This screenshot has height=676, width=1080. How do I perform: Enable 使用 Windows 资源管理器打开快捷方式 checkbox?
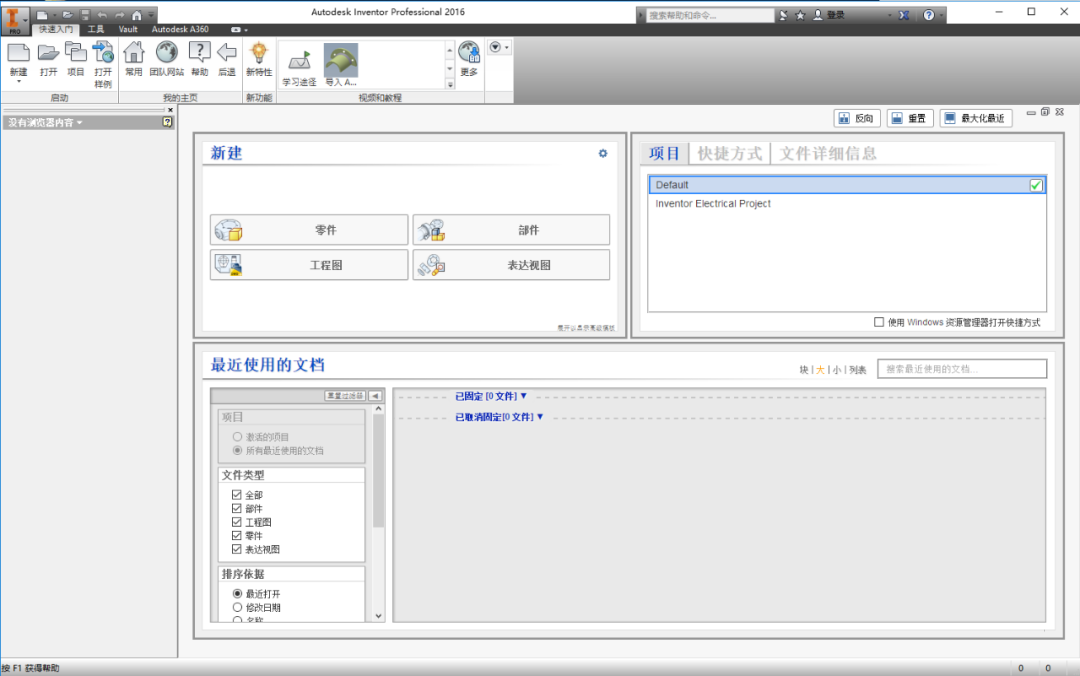879,322
